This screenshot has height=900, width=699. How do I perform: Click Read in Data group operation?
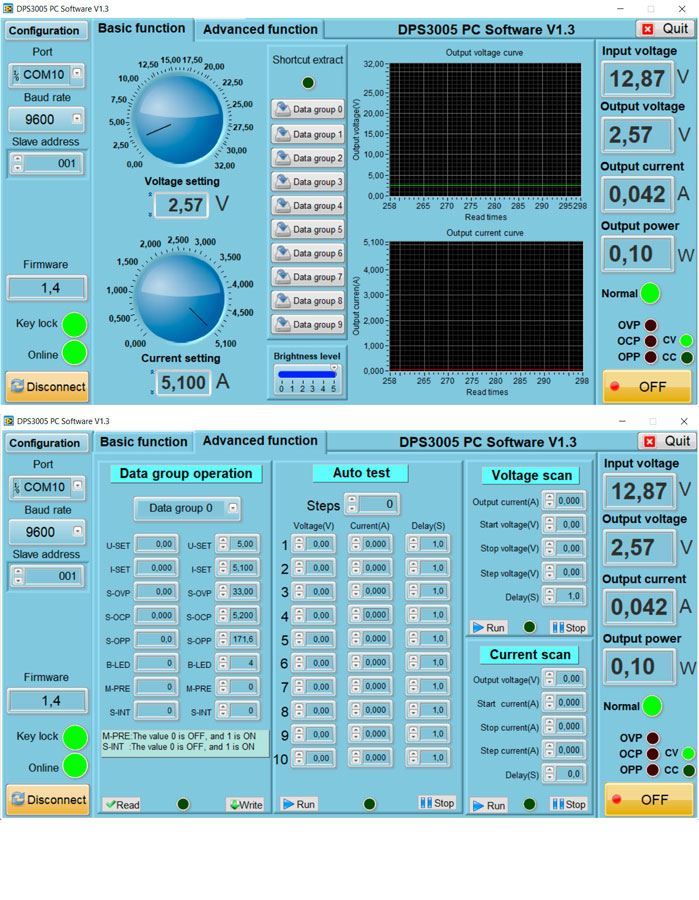tap(122, 805)
